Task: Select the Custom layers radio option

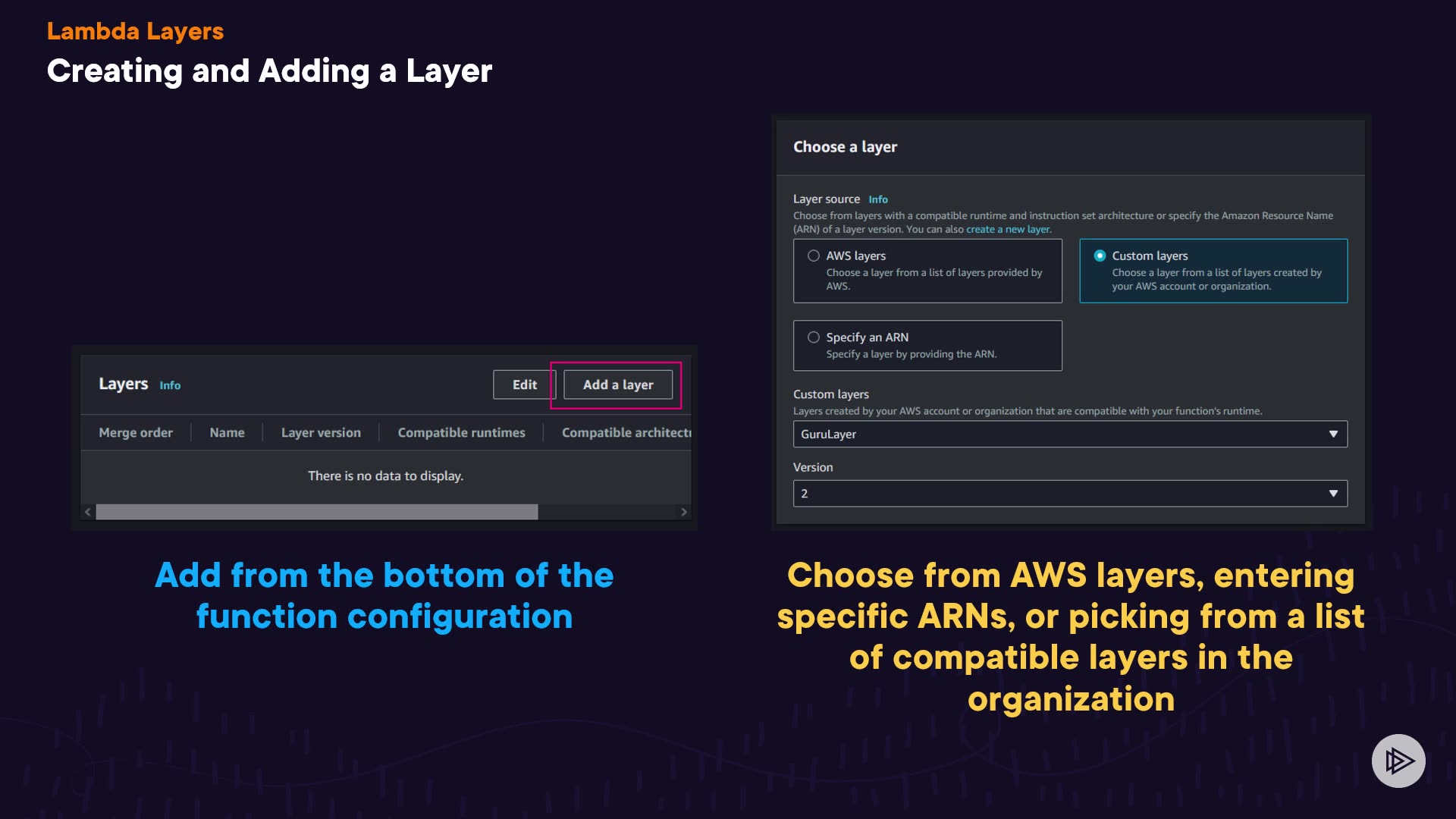Action: click(x=1100, y=256)
